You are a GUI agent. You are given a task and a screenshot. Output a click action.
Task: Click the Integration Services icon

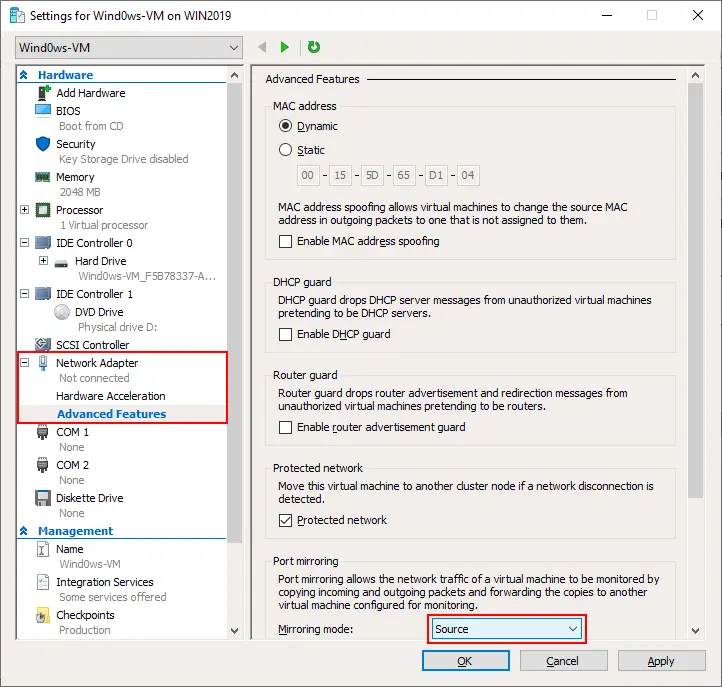pos(42,582)
